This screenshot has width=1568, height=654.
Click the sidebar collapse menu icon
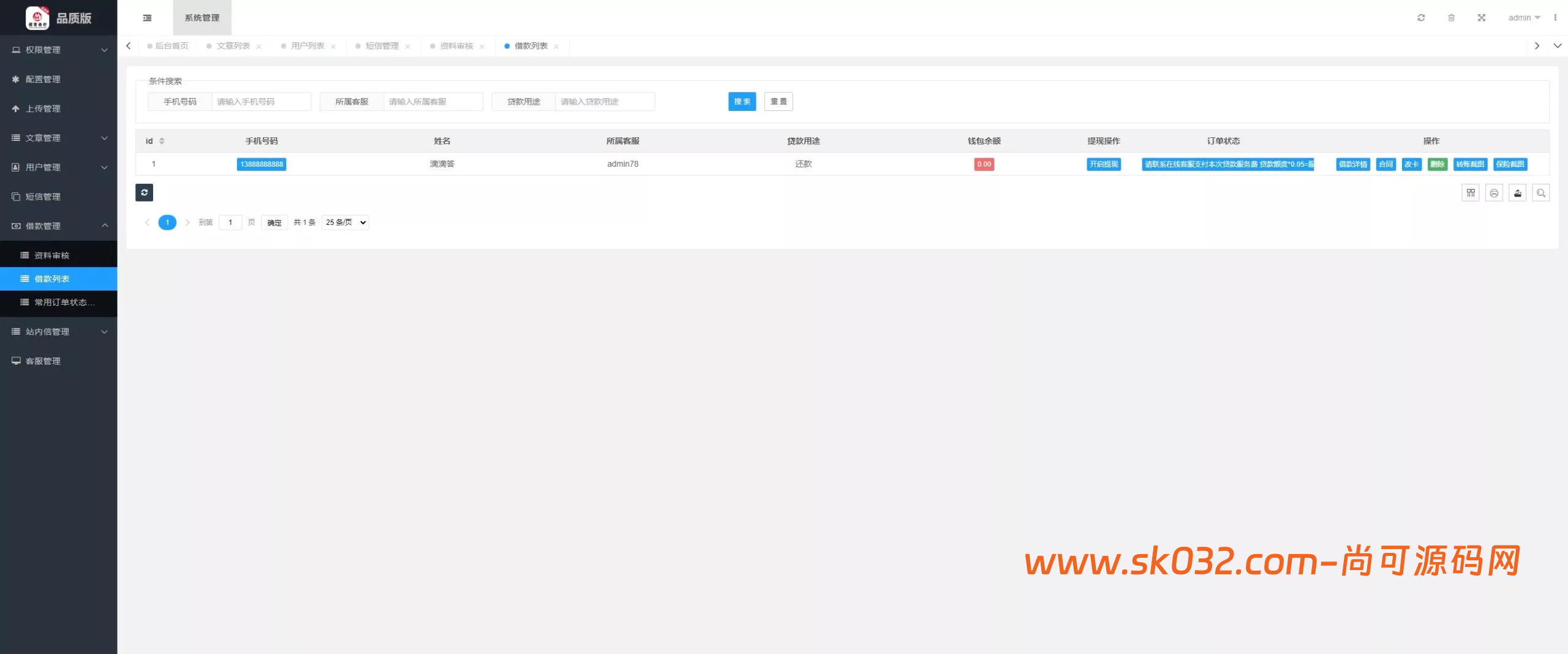[x=147, y=18]
